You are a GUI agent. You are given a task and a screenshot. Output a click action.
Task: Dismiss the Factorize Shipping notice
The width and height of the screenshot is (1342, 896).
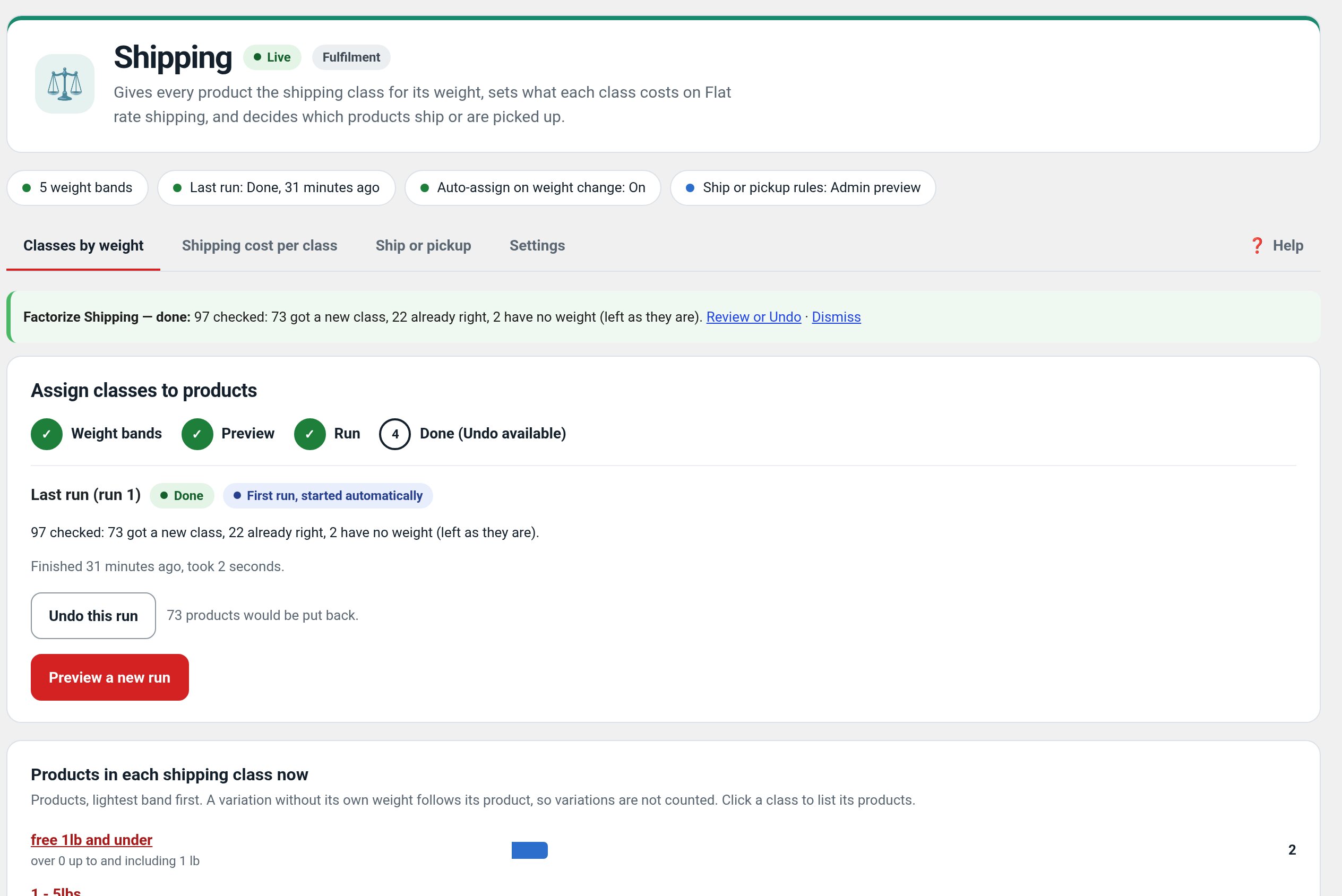pos(836,317)
